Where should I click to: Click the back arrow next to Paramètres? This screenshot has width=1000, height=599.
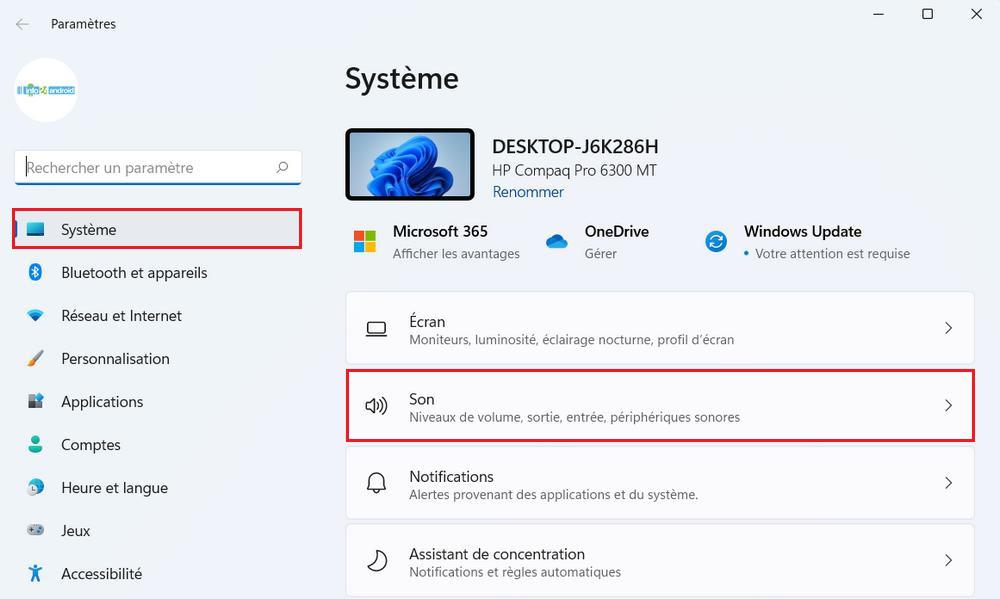22,24
